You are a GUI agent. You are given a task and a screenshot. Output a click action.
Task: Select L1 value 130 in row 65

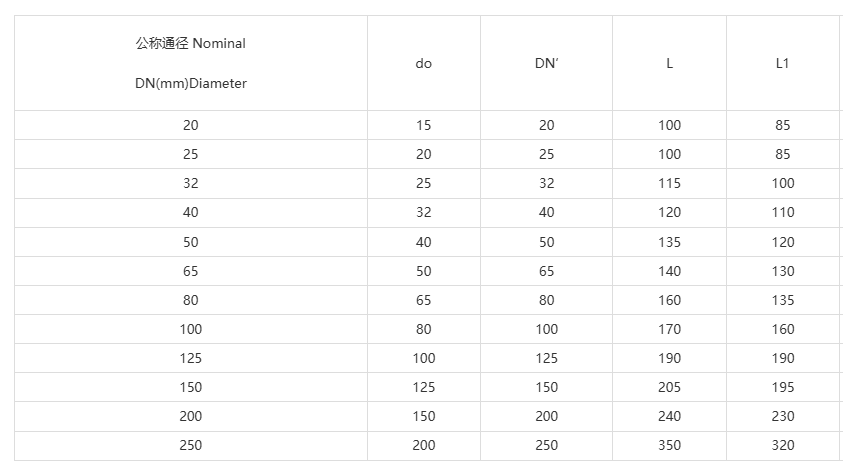[x=782, y=271]
